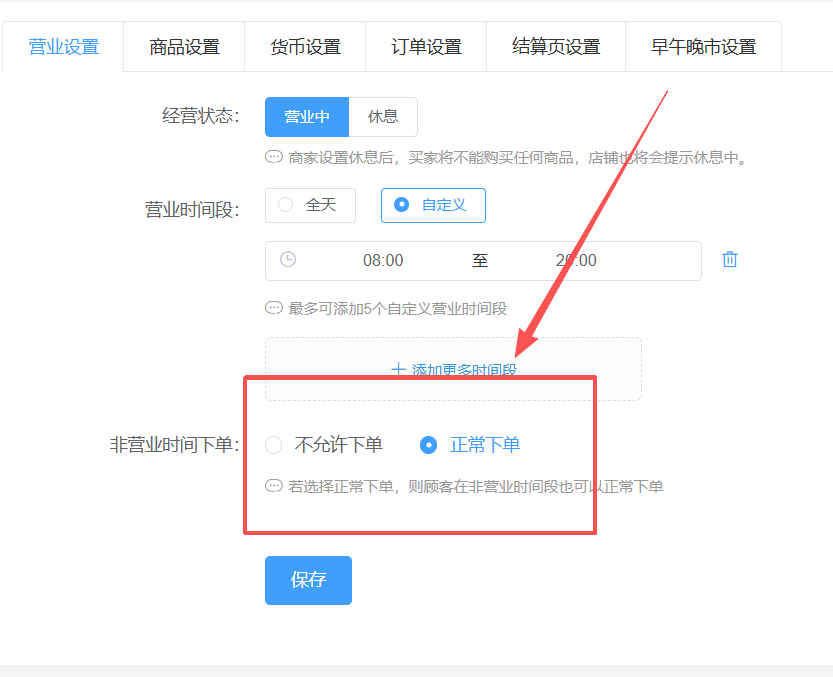The image size is (833, 677).
Task: Click the clock icon in the time range field
Action: point(288,260)
